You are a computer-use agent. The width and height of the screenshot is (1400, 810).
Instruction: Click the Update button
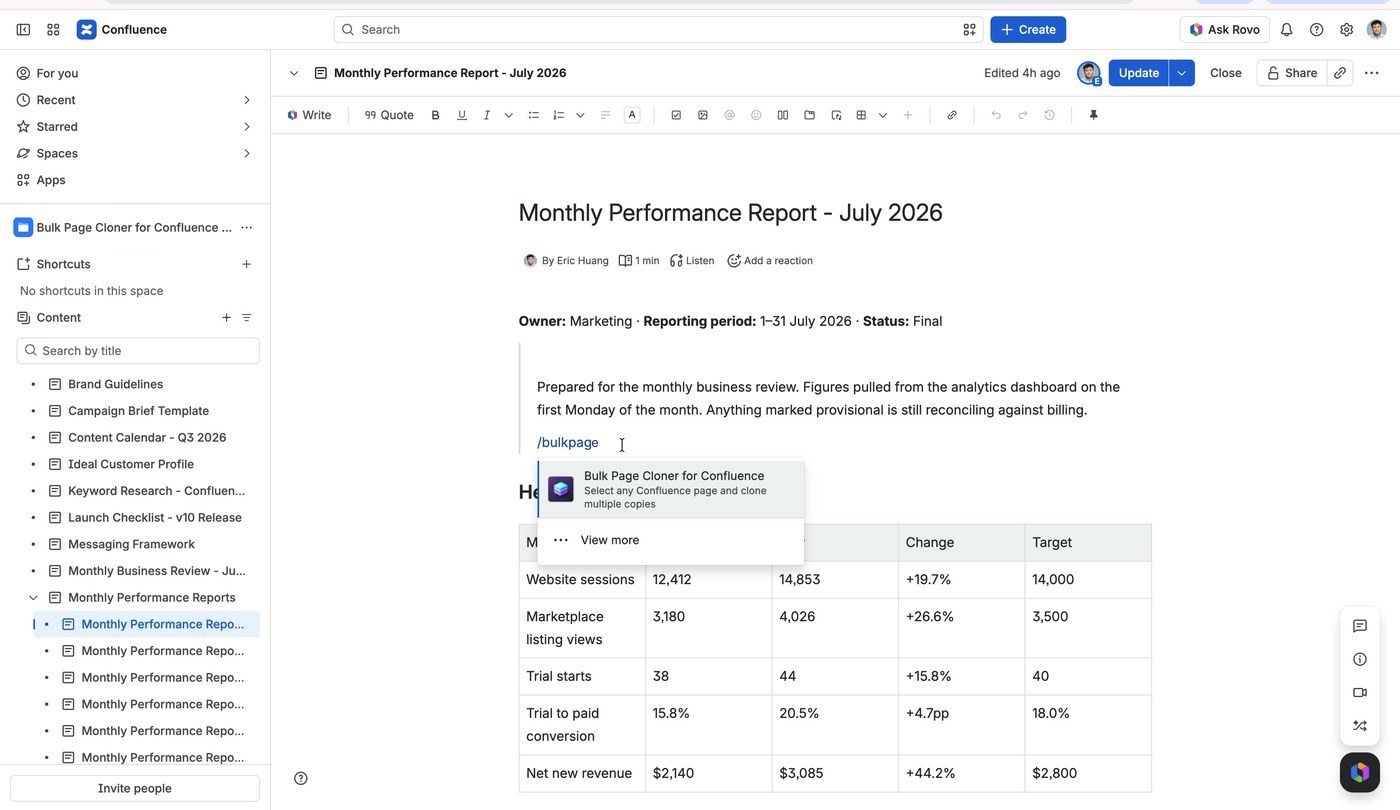click(x=1139, y=73)
